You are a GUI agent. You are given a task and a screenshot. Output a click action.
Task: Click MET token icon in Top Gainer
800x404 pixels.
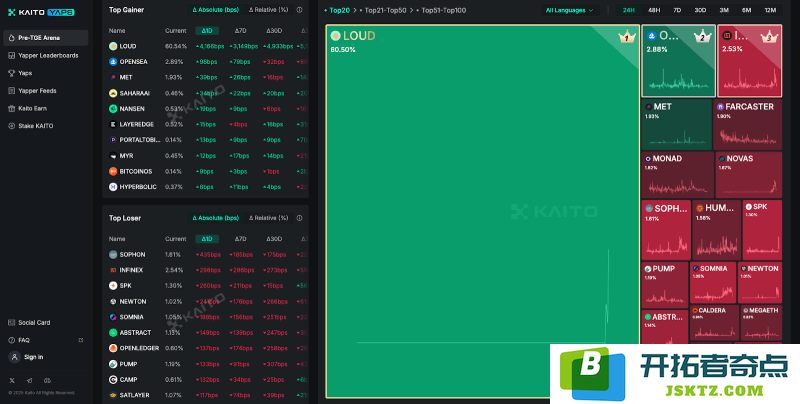click(113, 78)
